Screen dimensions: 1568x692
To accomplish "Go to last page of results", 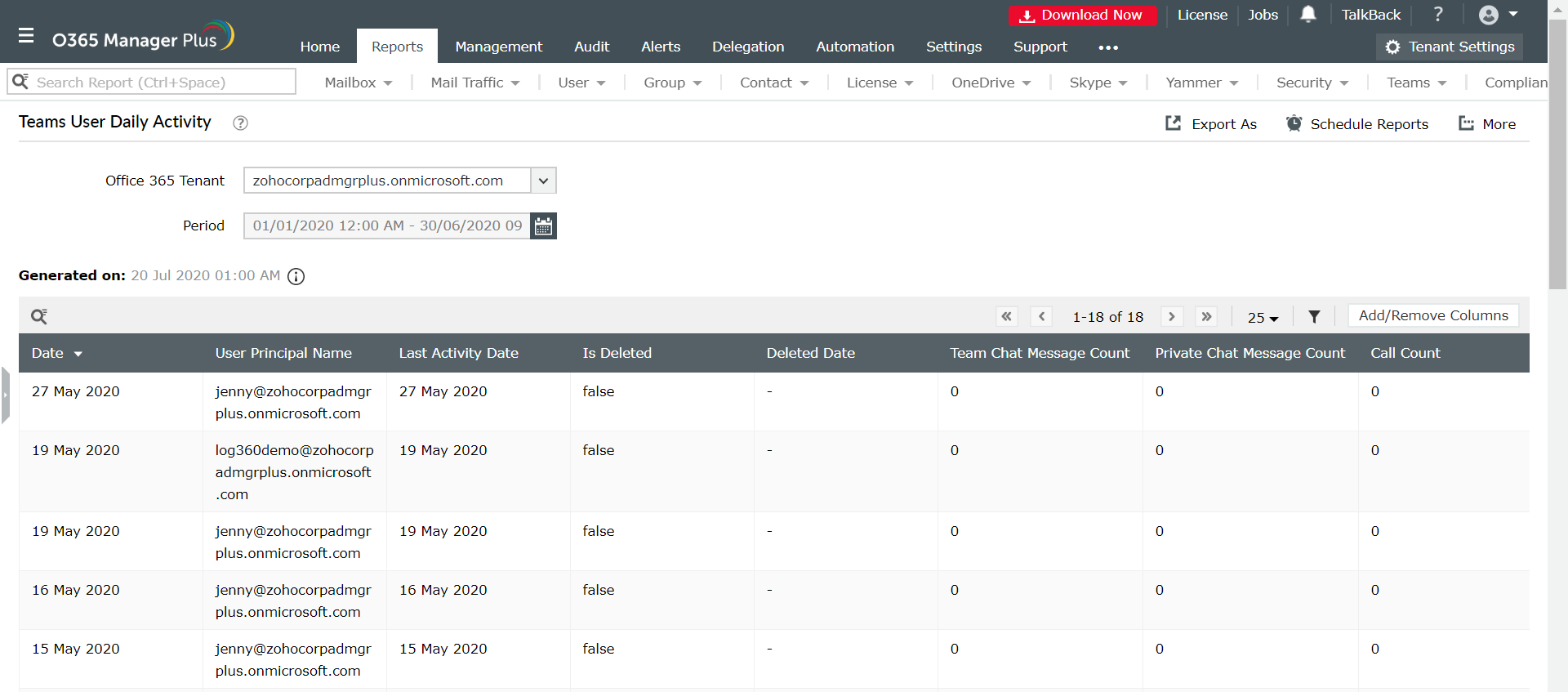I will tap(1206, 316).
